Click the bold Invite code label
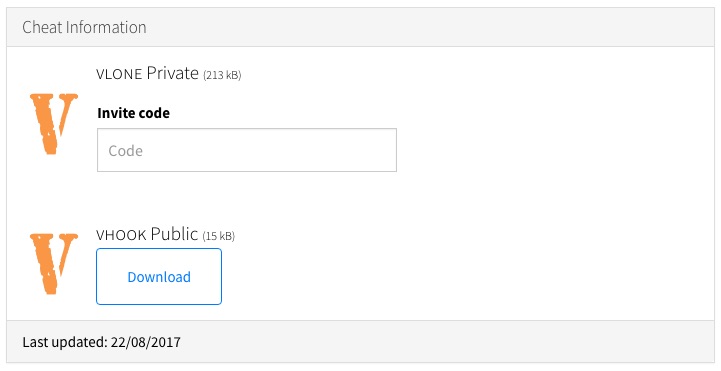The image size is (721, 371). pos(133,113)
